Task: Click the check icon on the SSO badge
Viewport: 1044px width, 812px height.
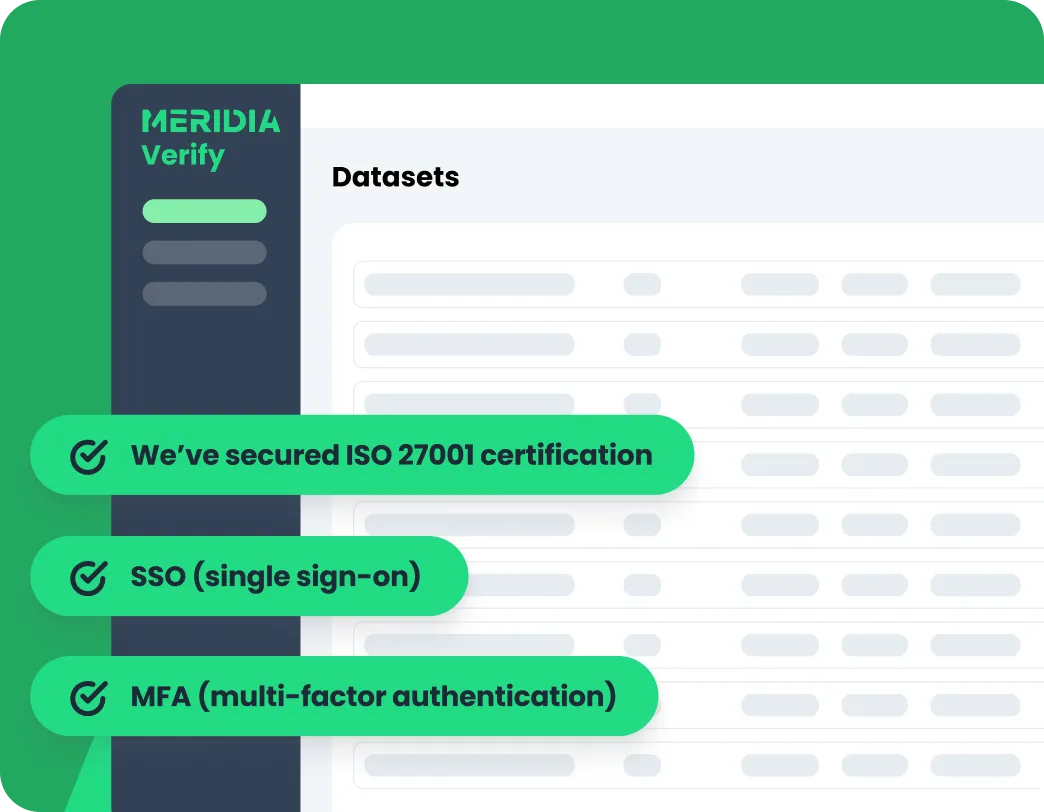Action: pos(89,576)
